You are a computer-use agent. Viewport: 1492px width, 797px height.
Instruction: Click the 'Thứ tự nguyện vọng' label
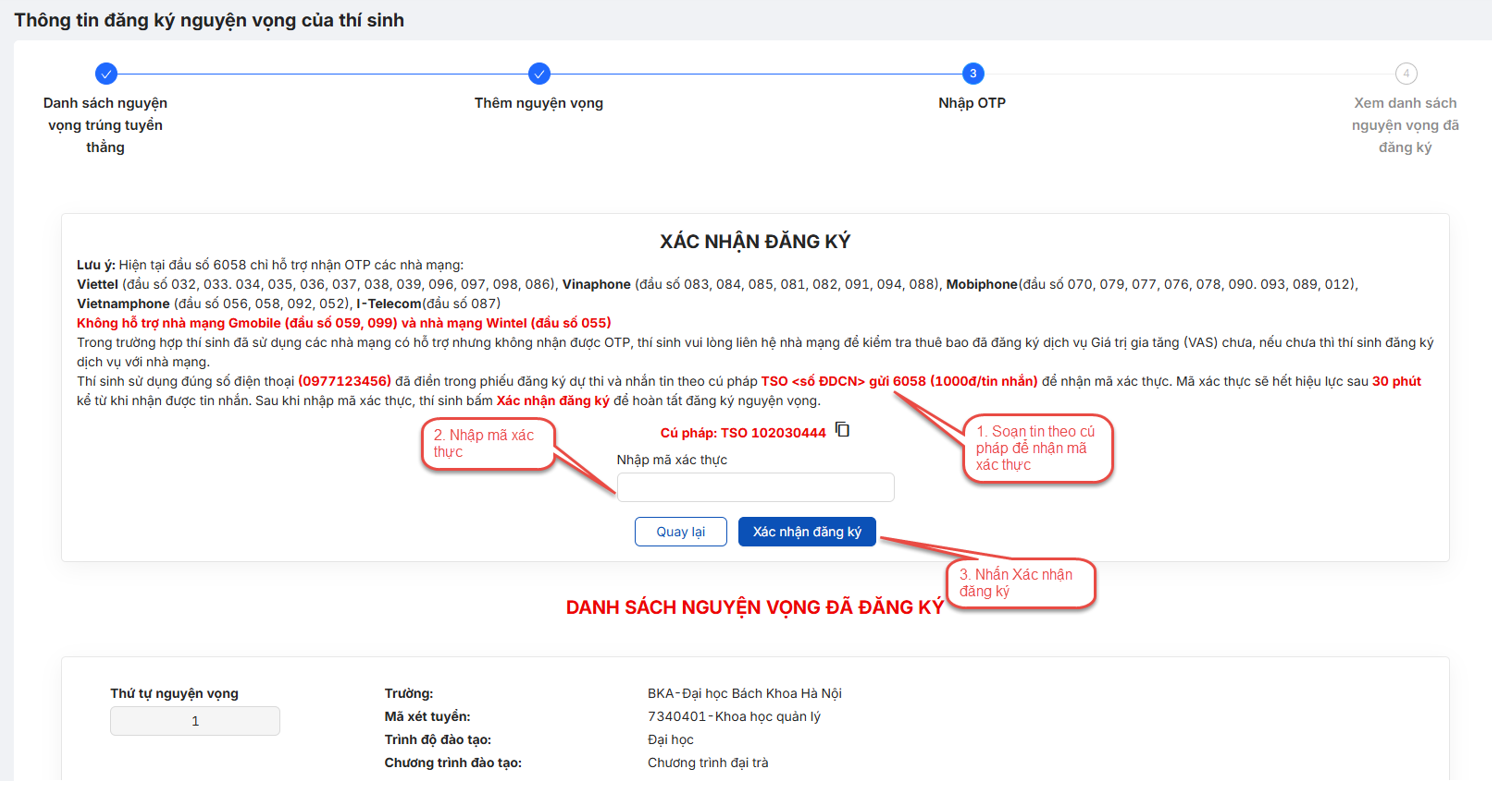pyautogui.click(x=174, y=693)
